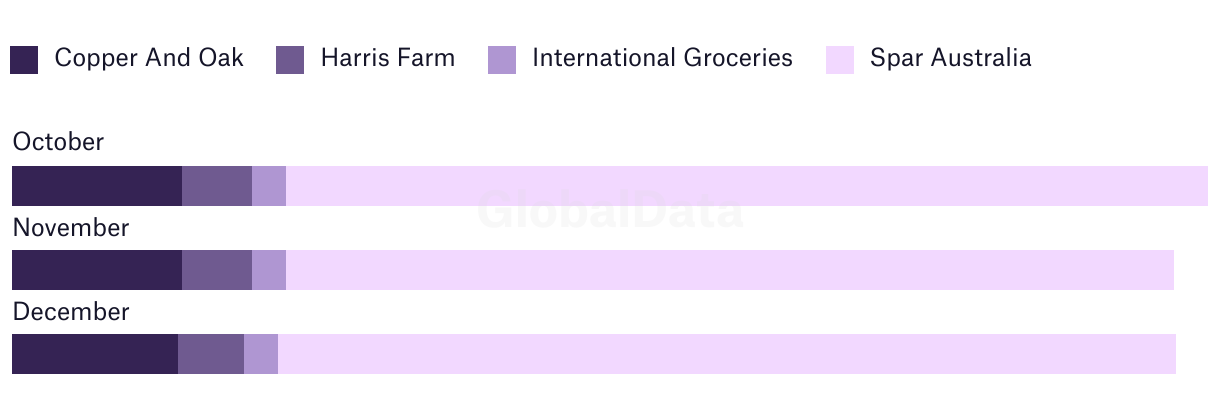
Task: Click October's Harris Farm bar segment
Action: [x=217, y=186]
